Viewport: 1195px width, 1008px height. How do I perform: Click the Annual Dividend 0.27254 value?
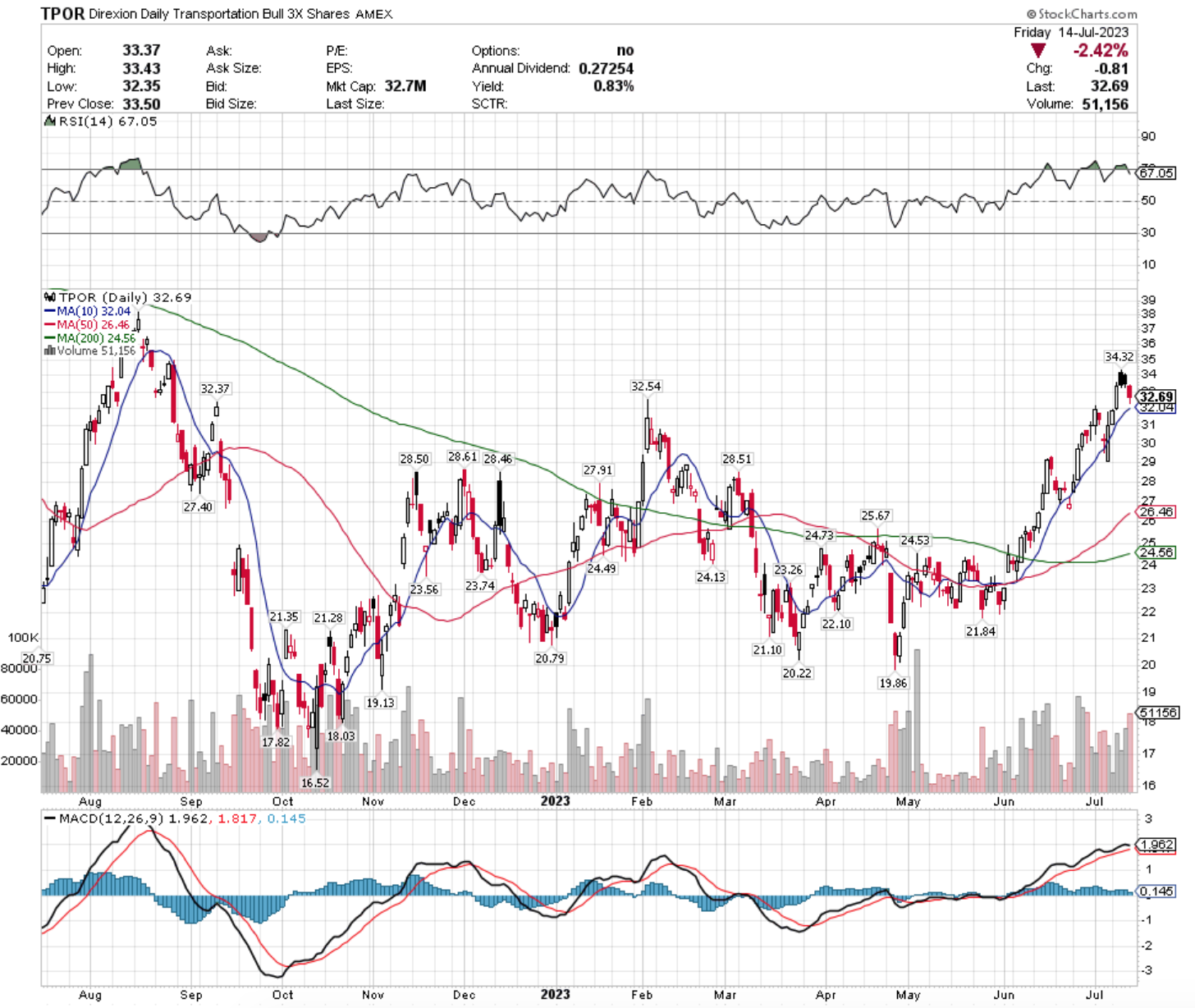coord(606,69)
